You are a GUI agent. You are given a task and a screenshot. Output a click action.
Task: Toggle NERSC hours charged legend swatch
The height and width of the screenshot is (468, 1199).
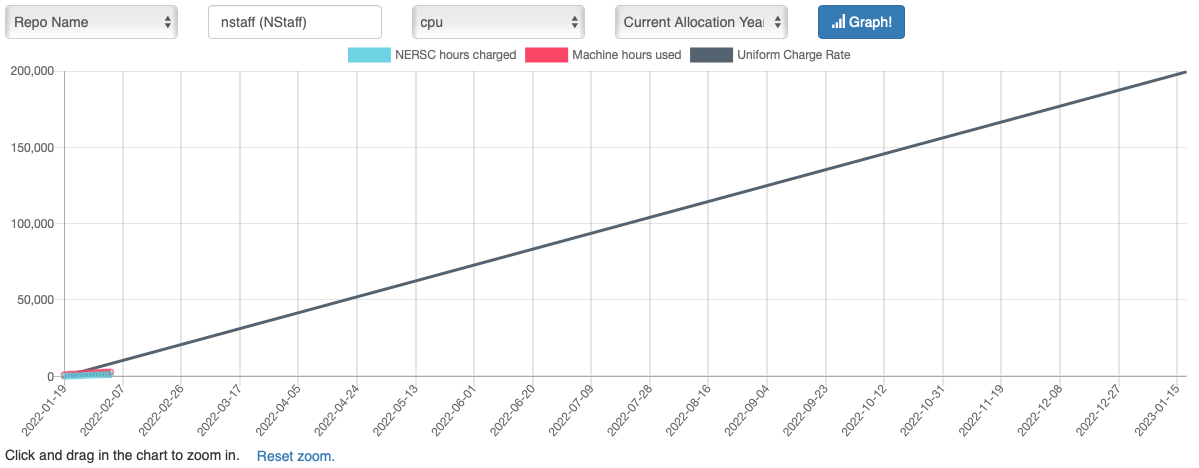pyautogui.click(x=368, y=55)
